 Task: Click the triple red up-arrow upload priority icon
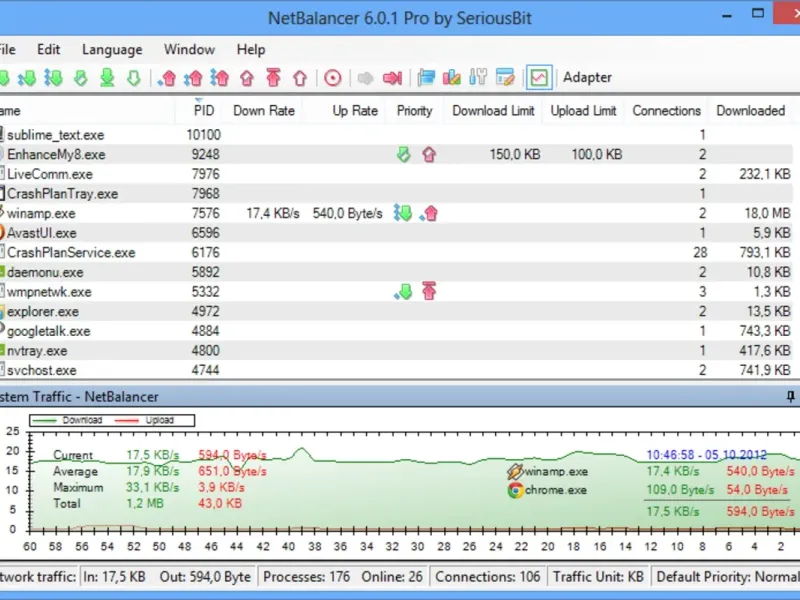click(221, 77)
